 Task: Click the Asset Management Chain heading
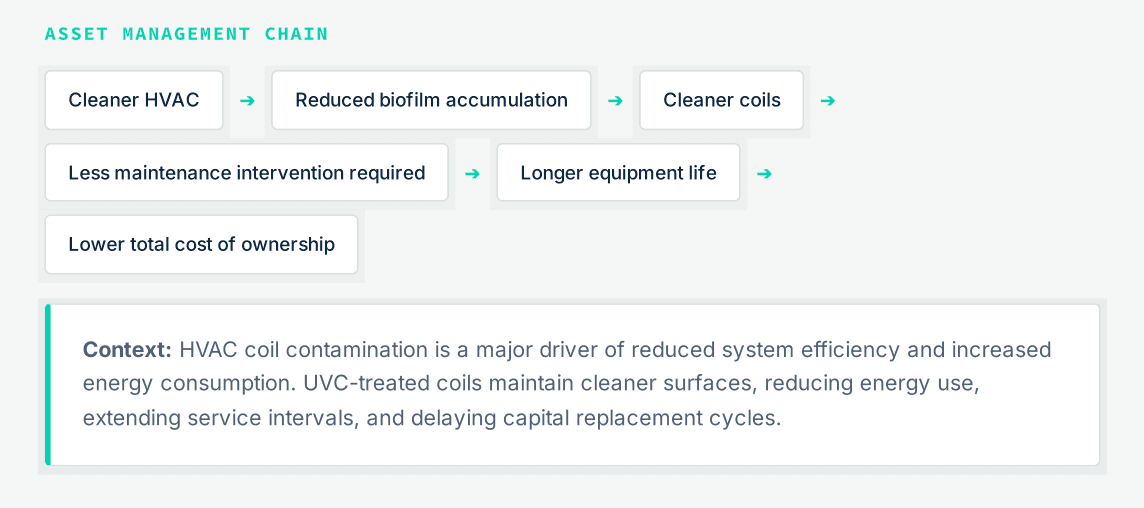187,34
